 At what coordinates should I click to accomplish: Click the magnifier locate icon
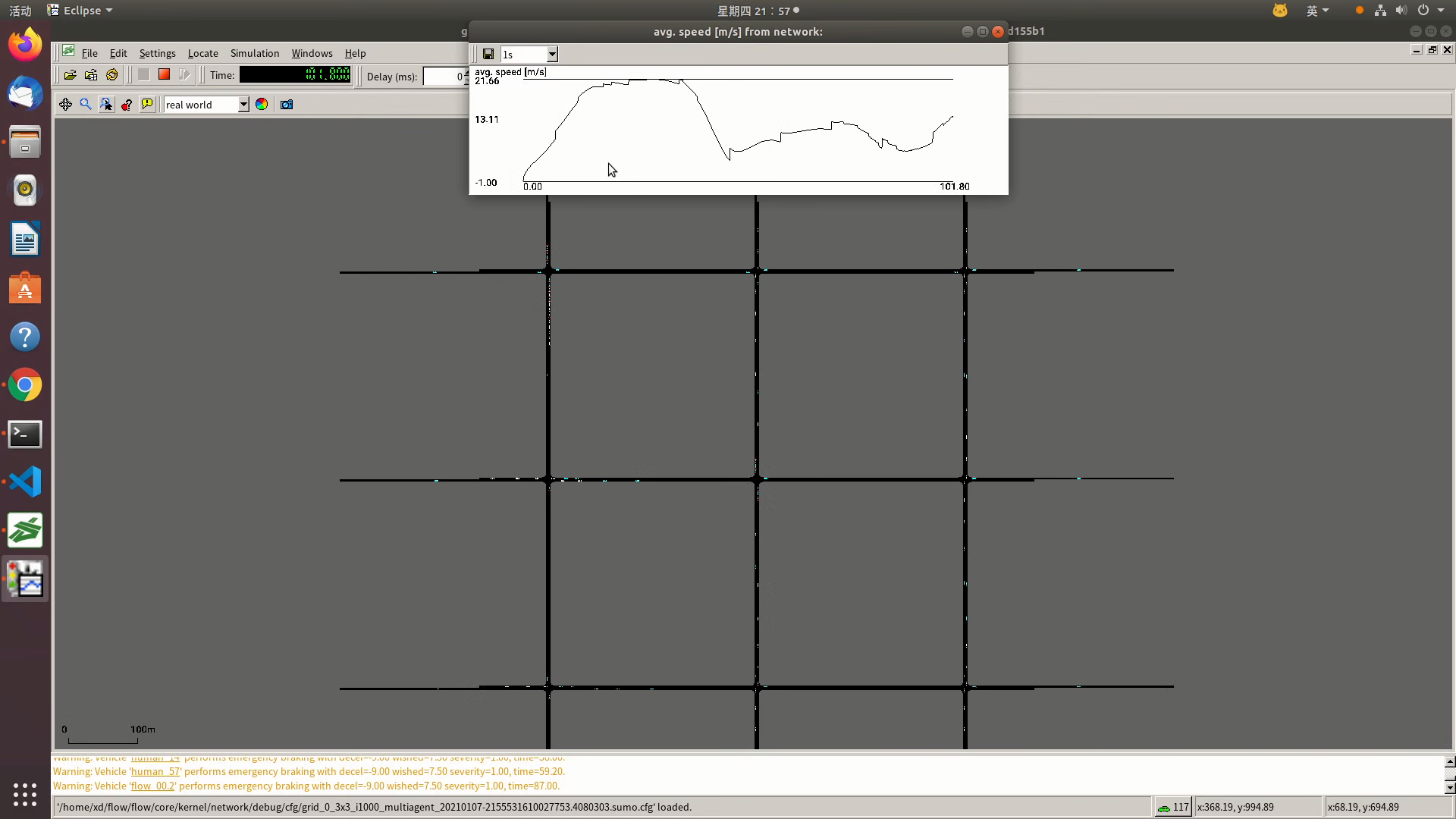[x=86, y=105]
